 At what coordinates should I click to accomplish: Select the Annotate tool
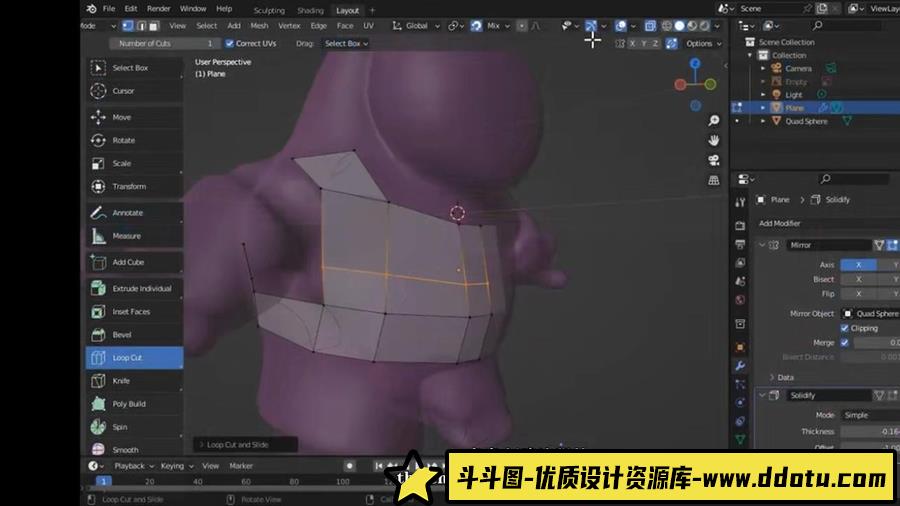coord(134,213)
